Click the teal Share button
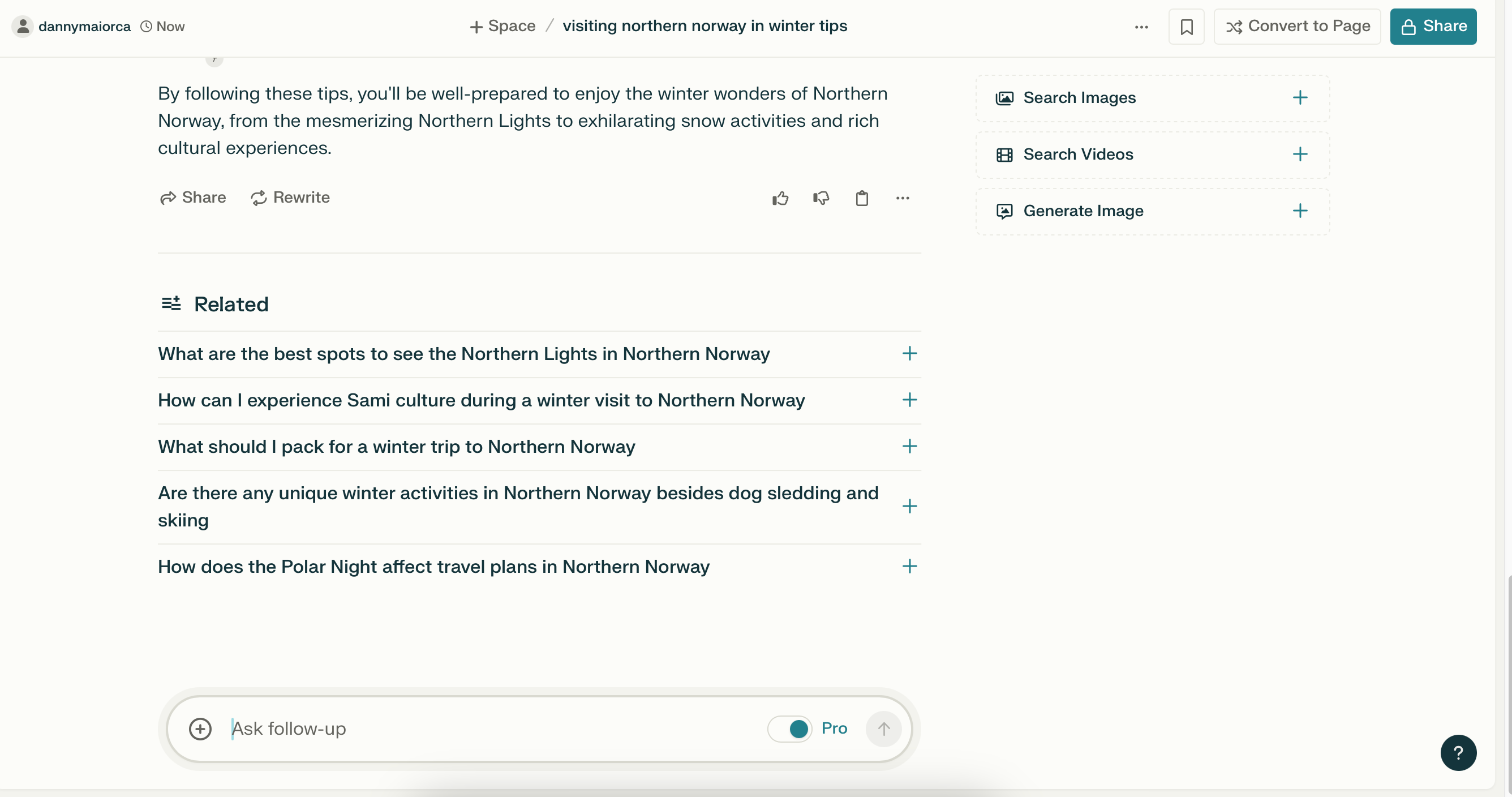 tap(1433, 27)
